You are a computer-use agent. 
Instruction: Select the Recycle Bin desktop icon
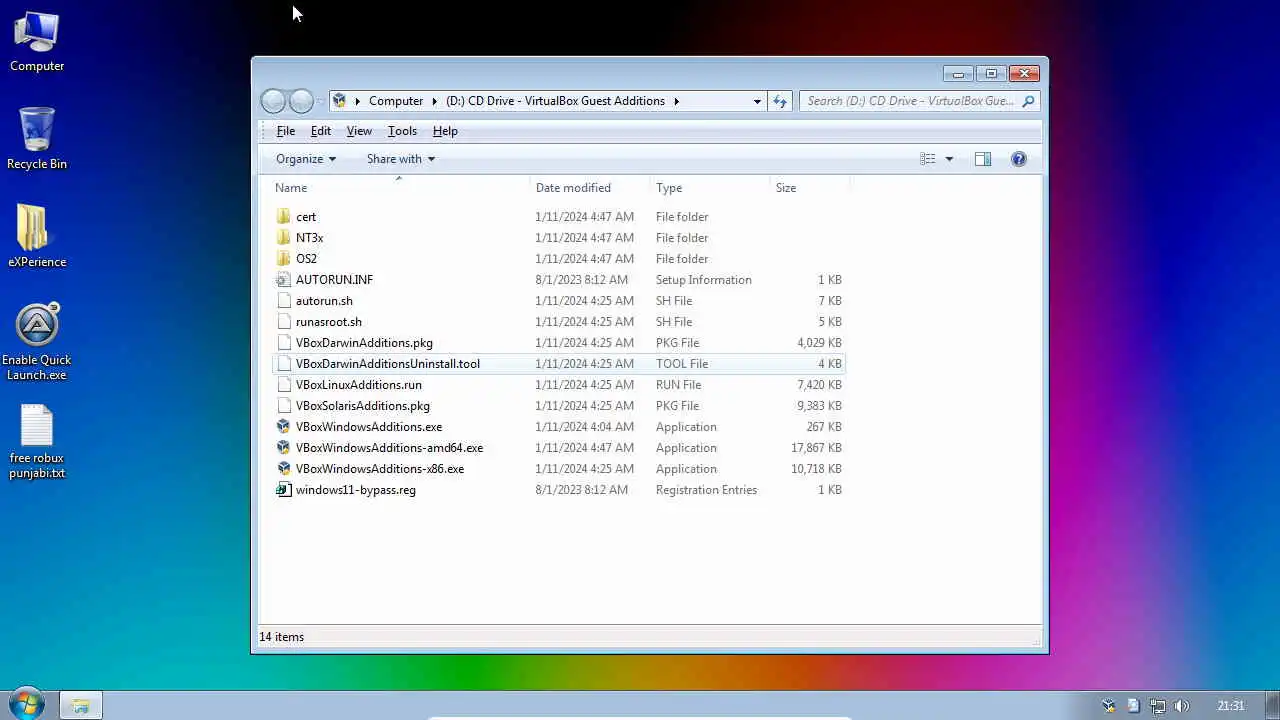[x=37, y=138]
